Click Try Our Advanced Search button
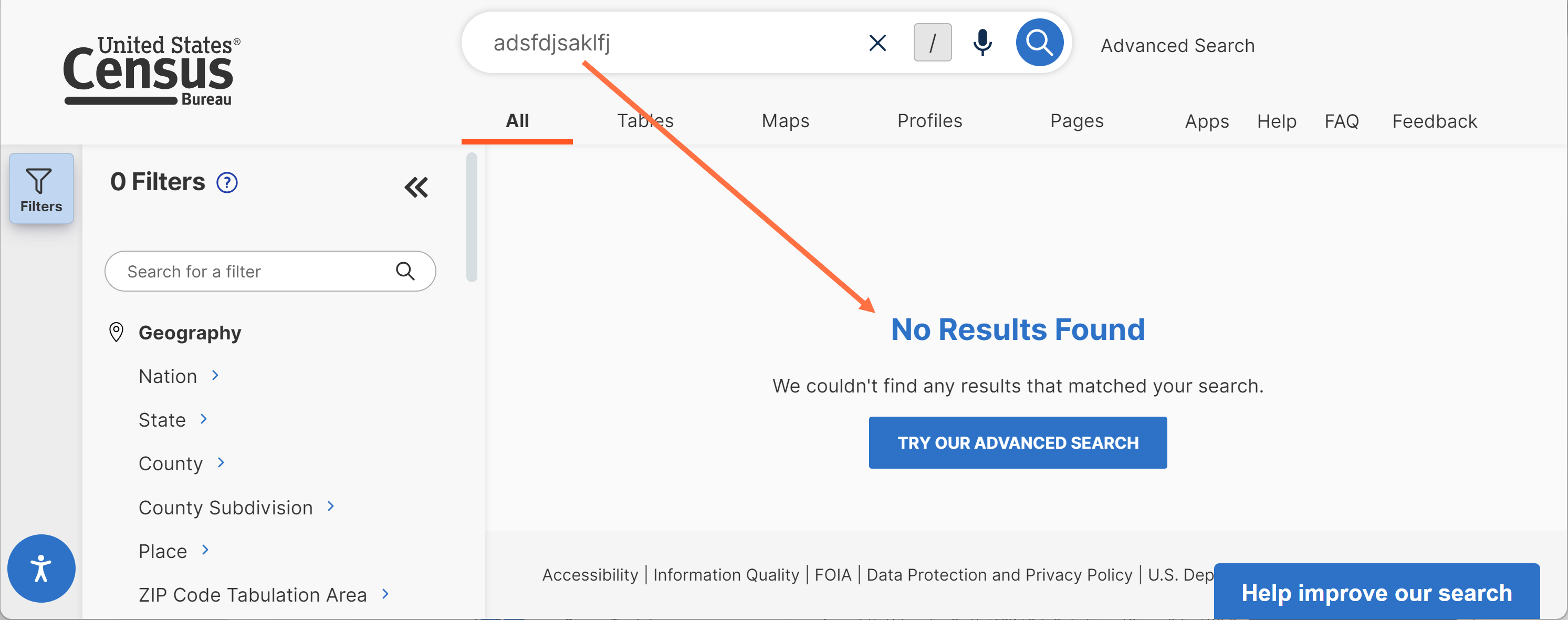This screenshot has height=620, width=1568. [x=1018, y=442]
